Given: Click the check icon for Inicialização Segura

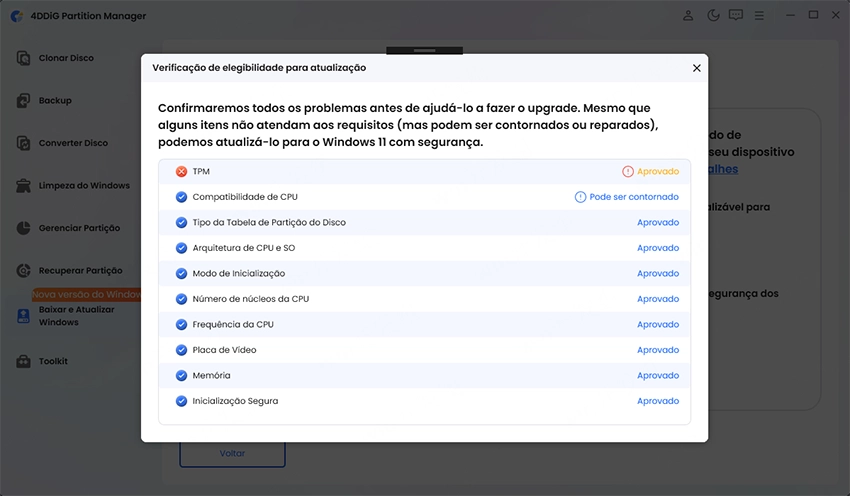Looking at the screenshot, I should [182, 401].
